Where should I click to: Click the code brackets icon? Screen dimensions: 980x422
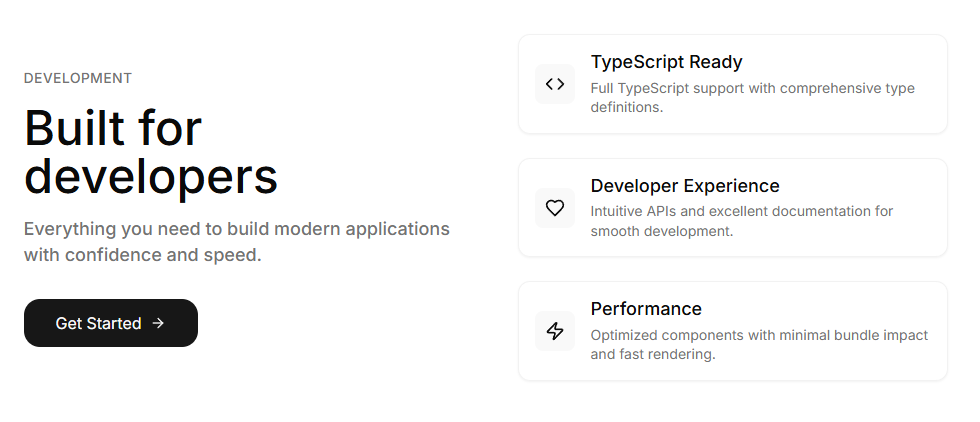tap(555, 84)
